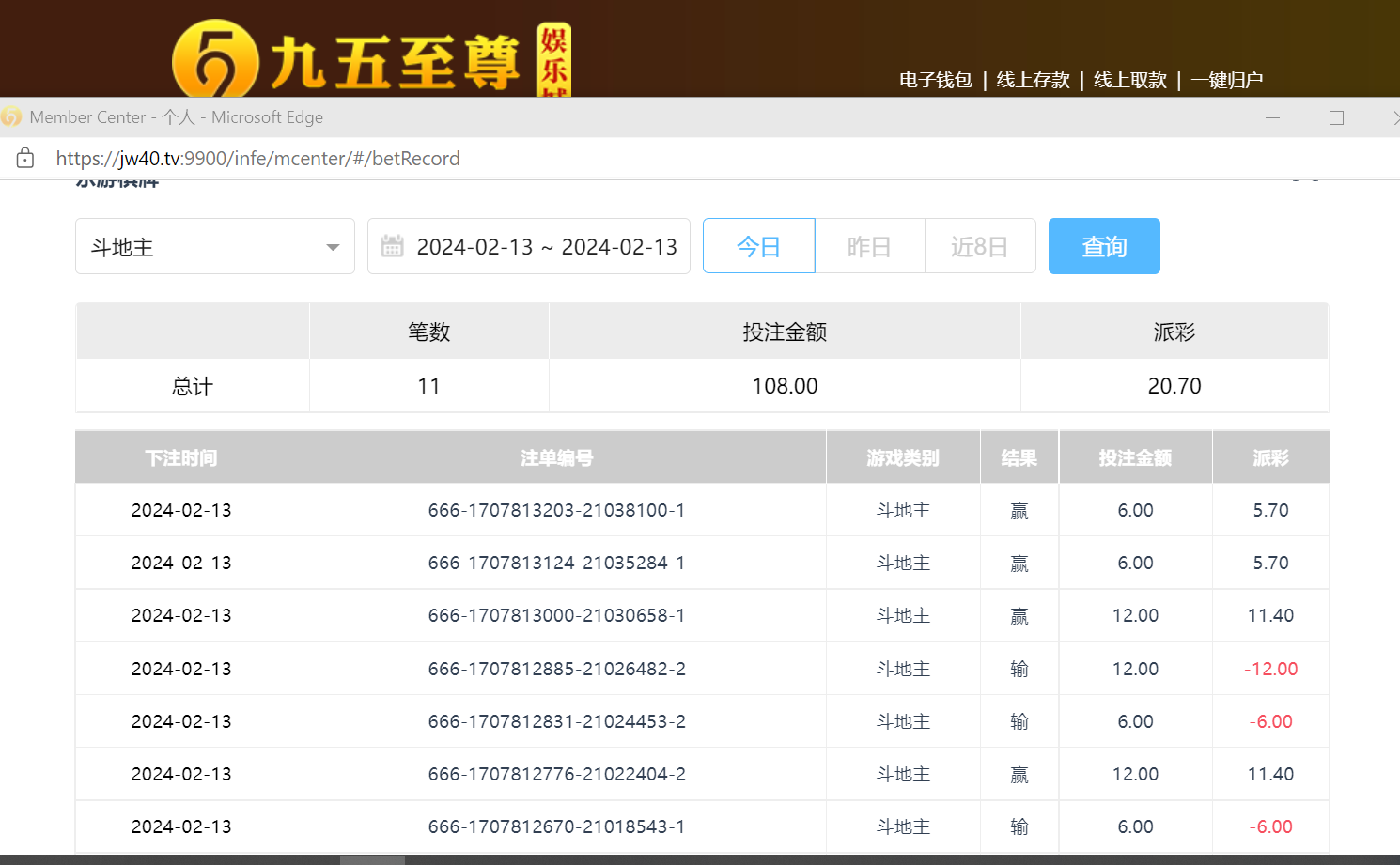Go to 线上存款 in top navigation
Image resolution: width=1400 pixels, height=865 pixels.
[x=1033, y=80]
